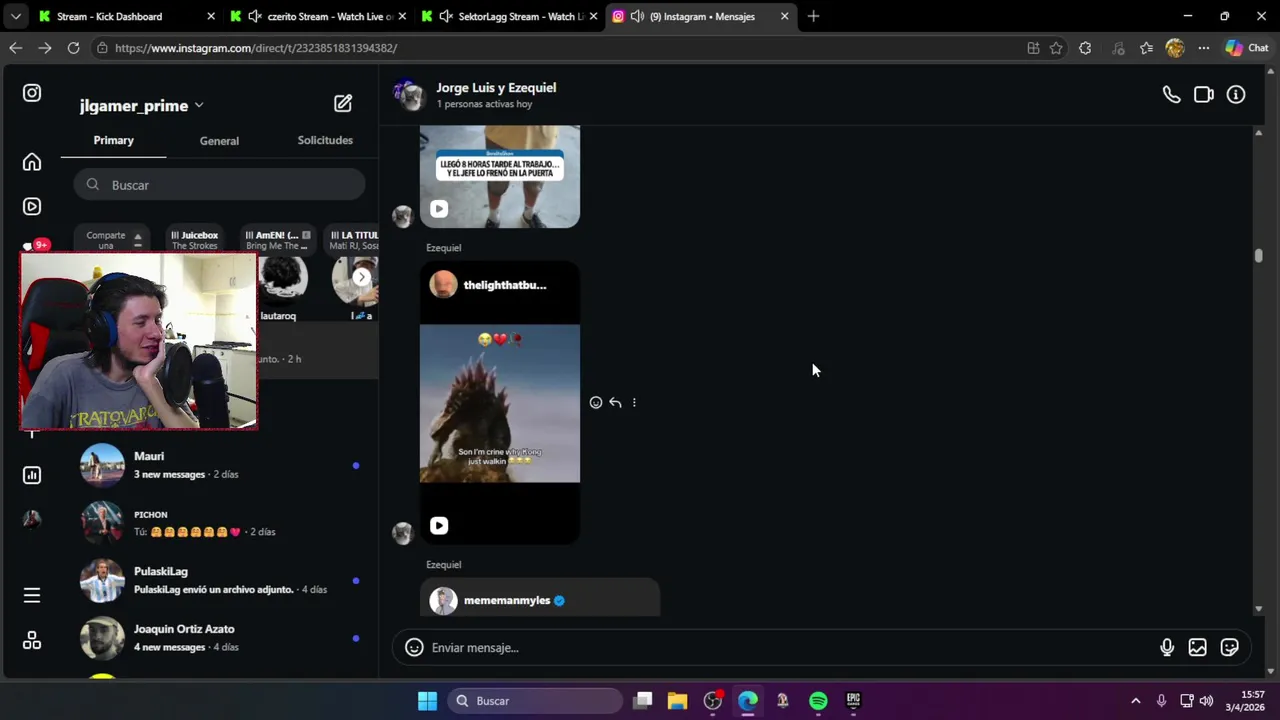Click the browser address bar URL
Image resolution: width=1280 pixels, height=720 pixels.
tap(256, 48)
